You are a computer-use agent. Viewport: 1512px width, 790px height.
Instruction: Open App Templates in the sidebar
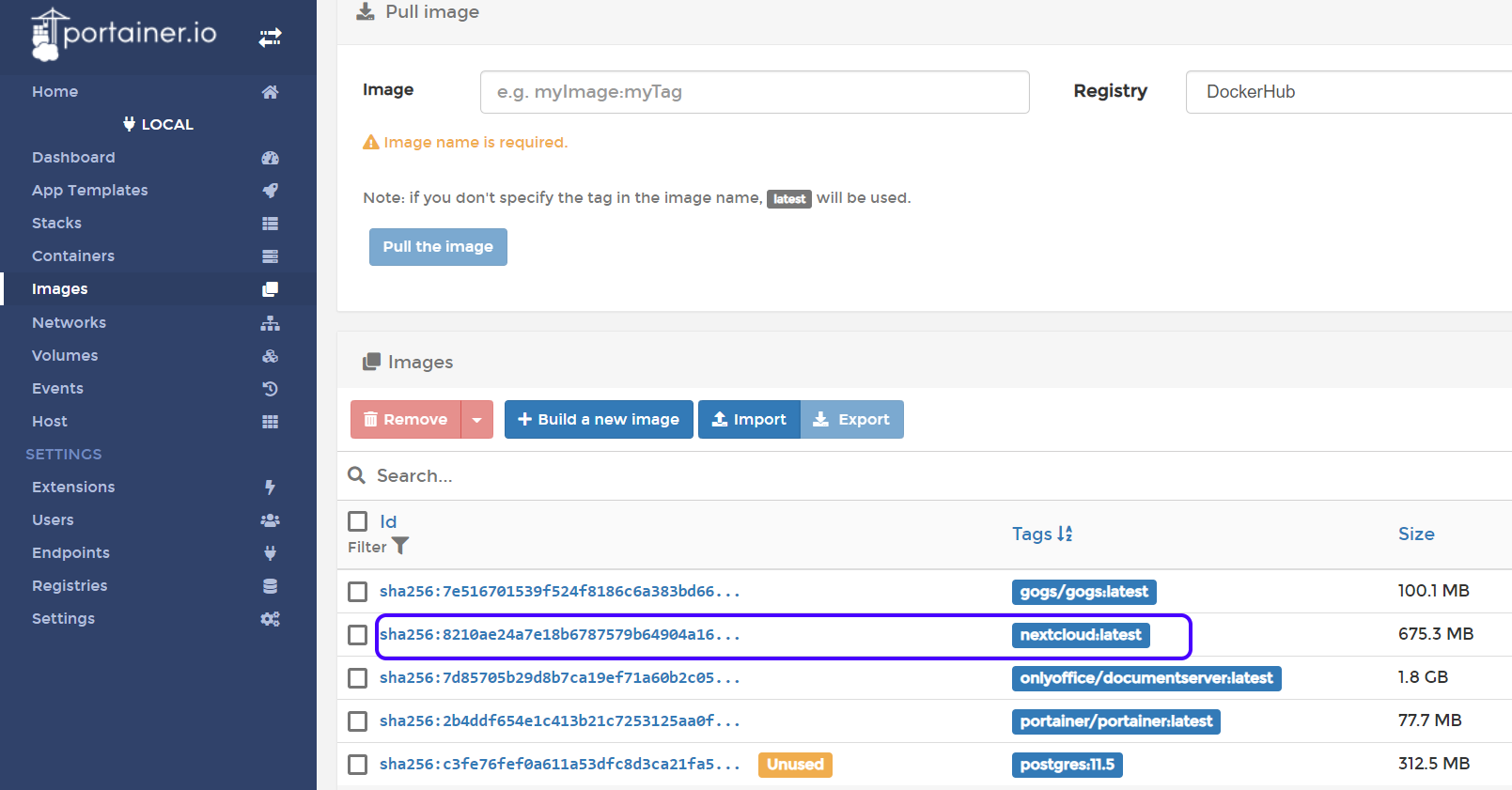click(x=90, y=191)
